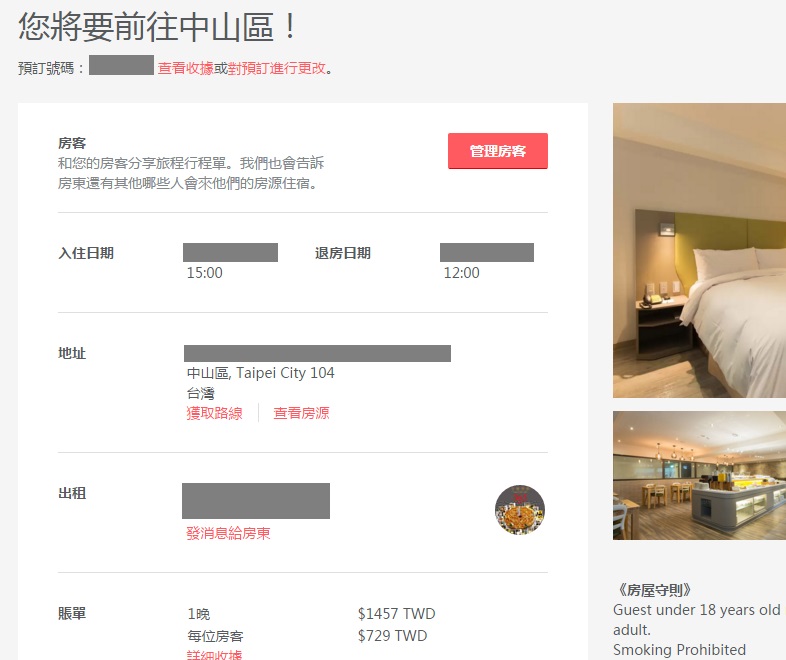Screen dimensions: 786x660
Task: Open 獲取路線 directions link
Action: 215,413
